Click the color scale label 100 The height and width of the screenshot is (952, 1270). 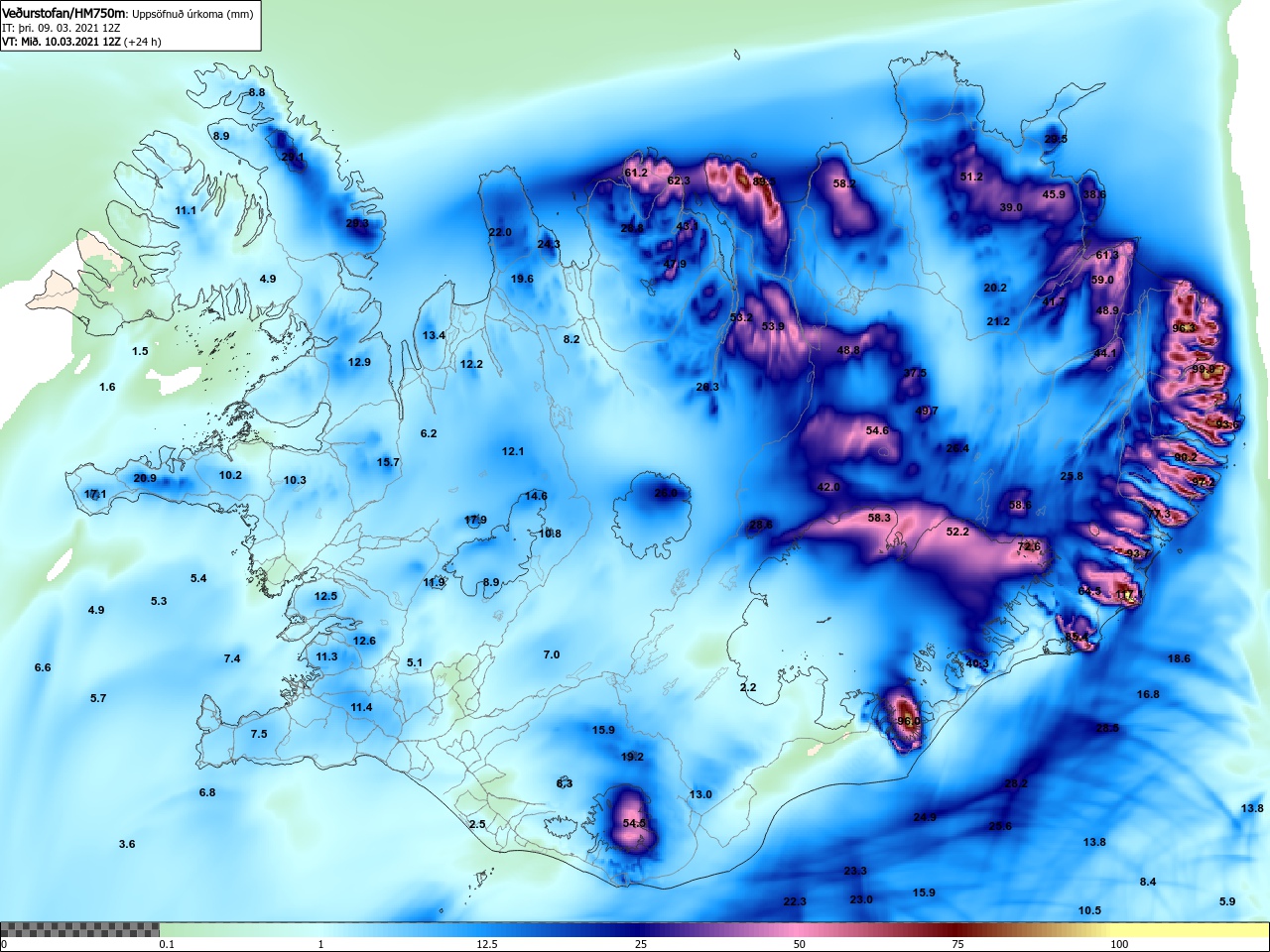coord(1119,944)
